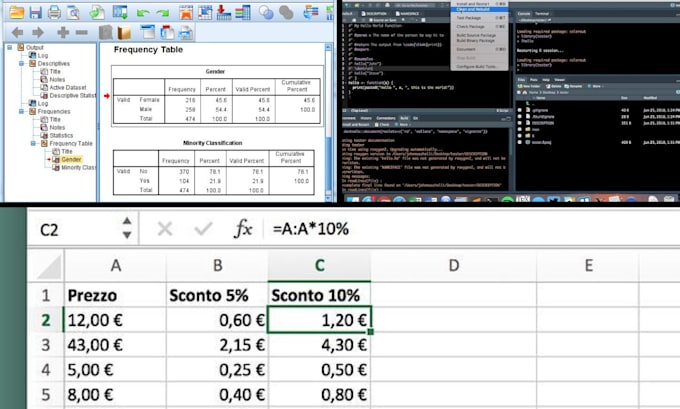
Task: Click the brown book Hide icon
Action: point(124,32)
